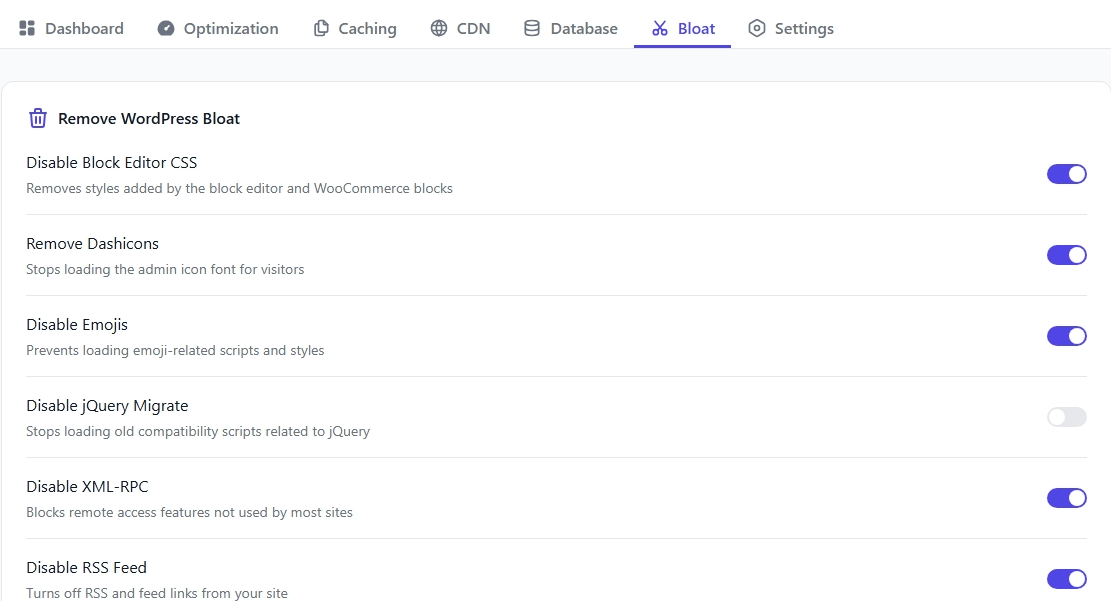
Task: Open the Database tab
Action: (570, 28)
